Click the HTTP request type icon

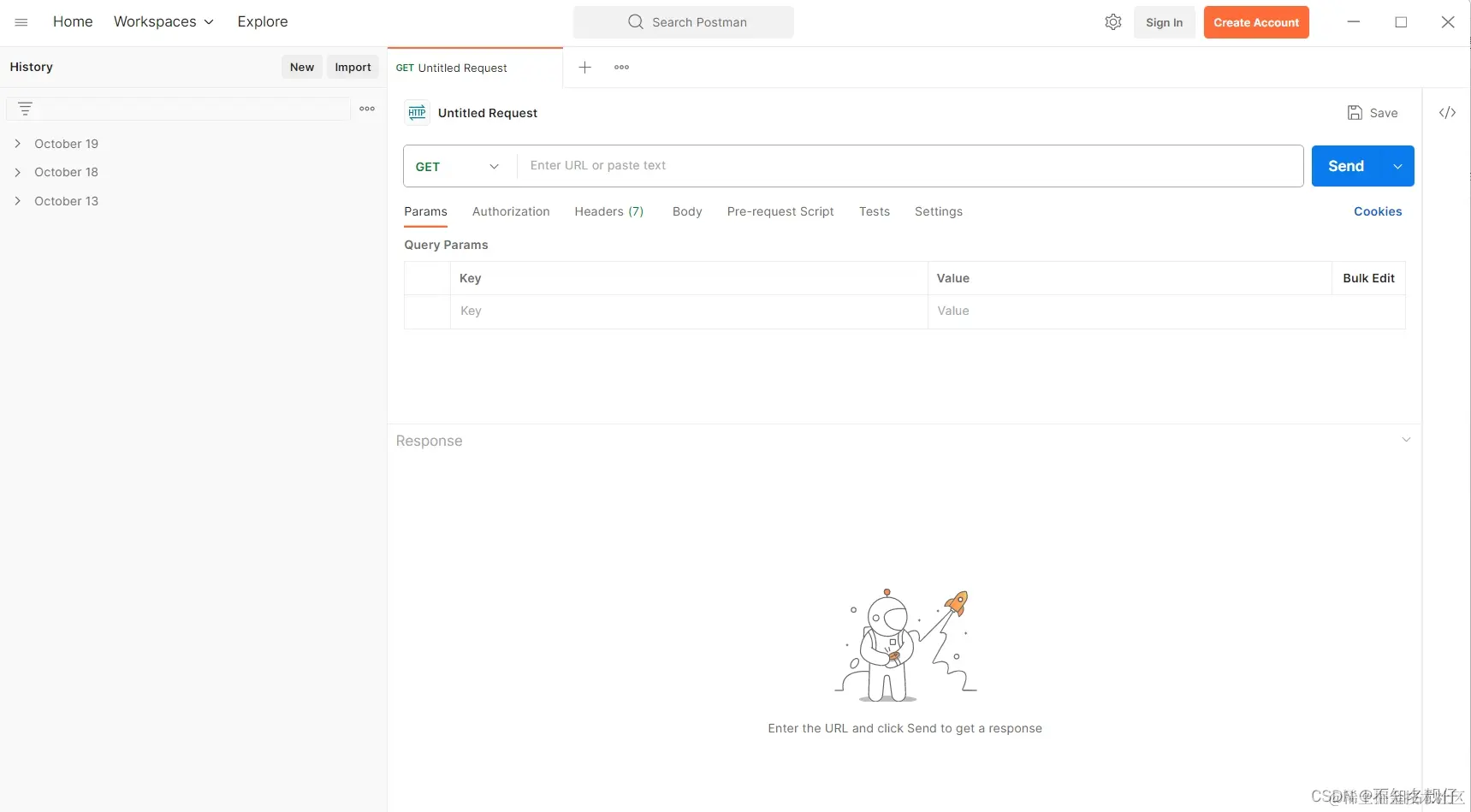417,113
